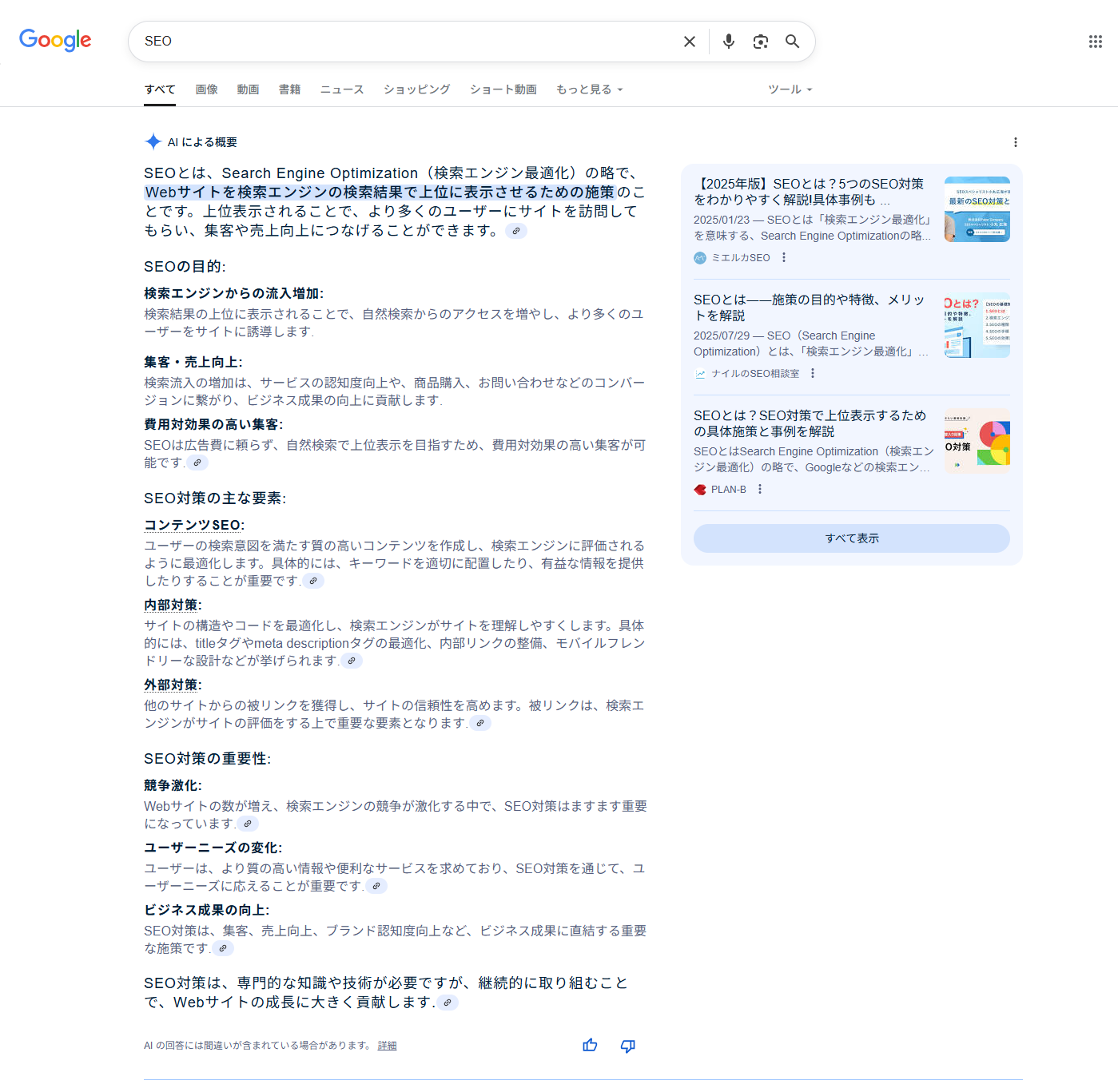Click the AI overview sparkle icon
The width and height of the screenshot is (1118, 1092).
point(153,141)
